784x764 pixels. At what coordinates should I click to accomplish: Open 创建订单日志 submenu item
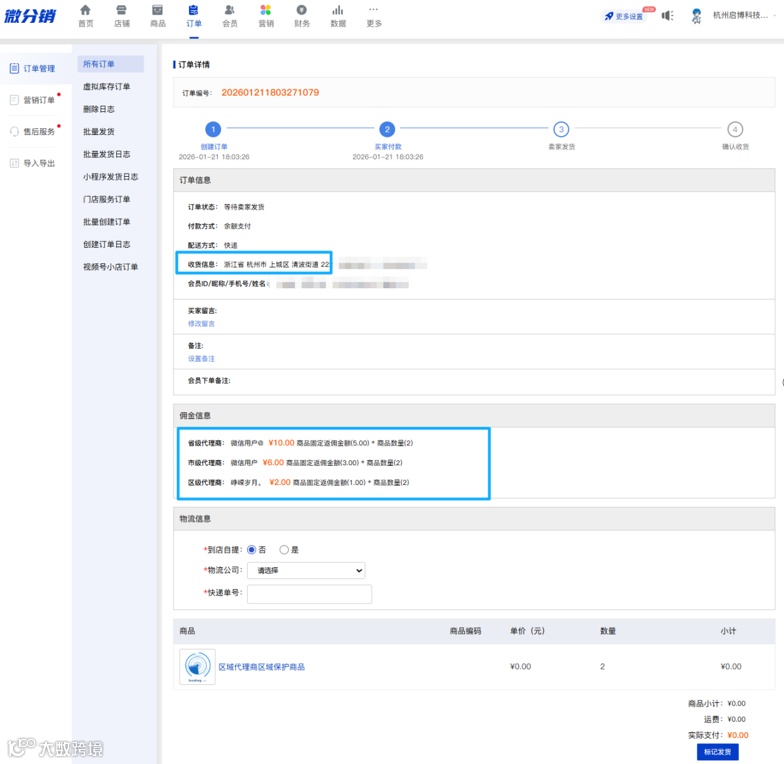pyautogui.click(x=106, y=244)
